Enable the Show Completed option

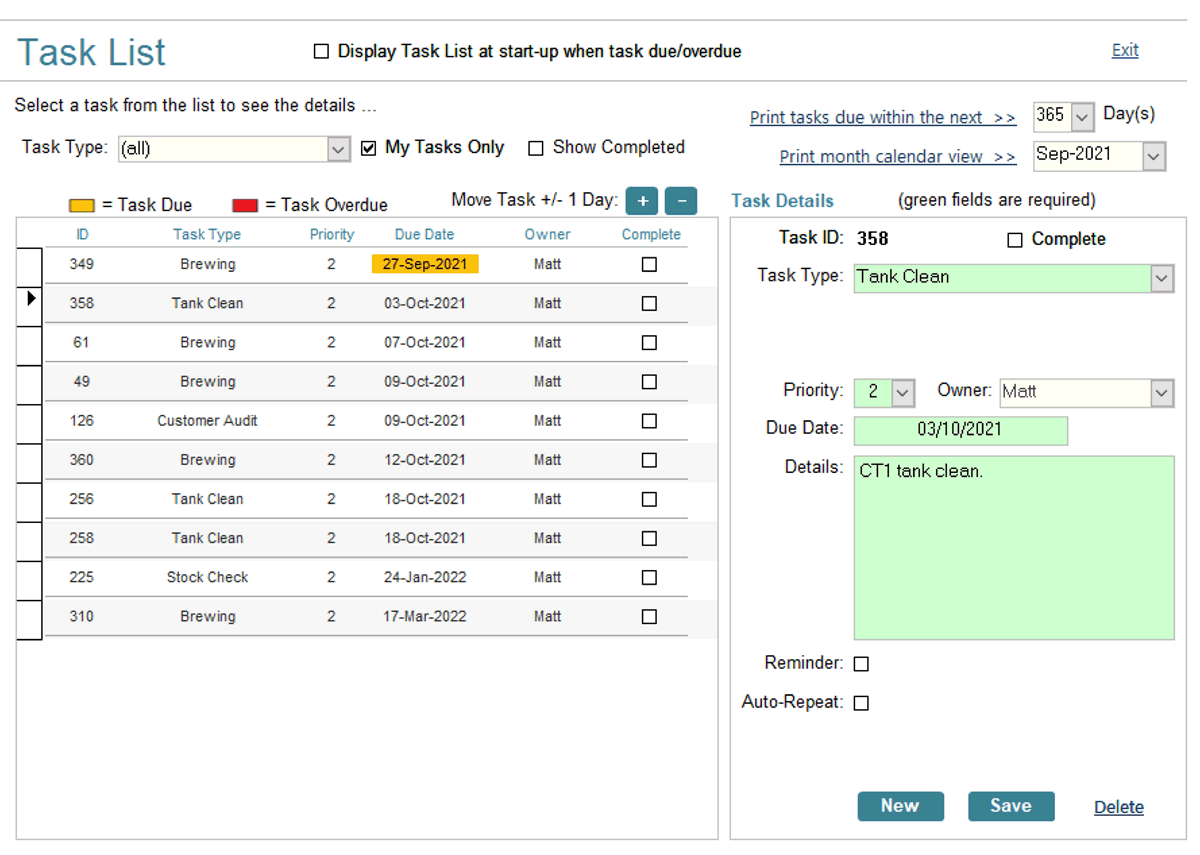click(x=535, y=147)
